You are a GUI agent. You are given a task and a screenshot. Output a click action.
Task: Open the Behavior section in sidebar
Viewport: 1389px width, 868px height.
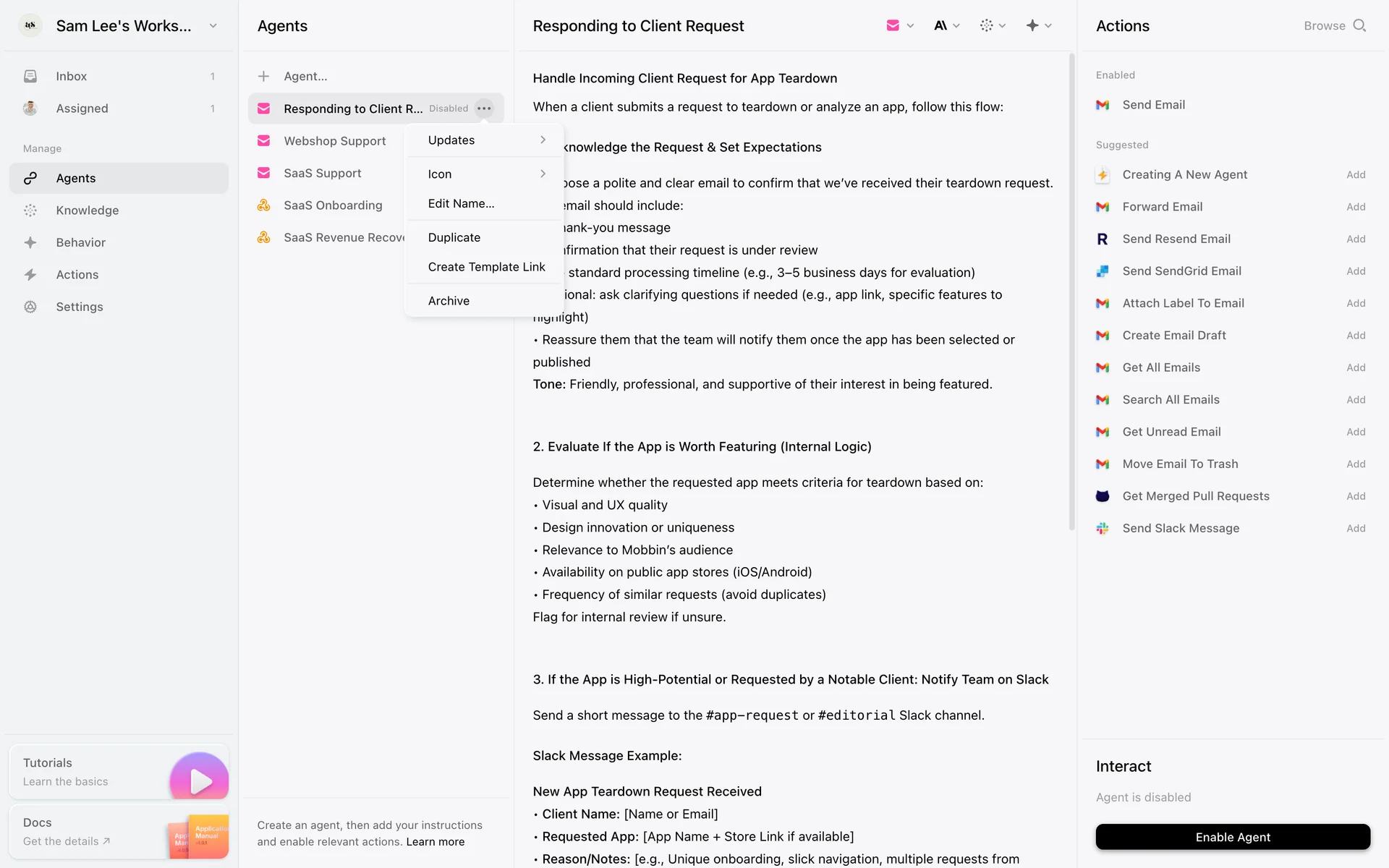[x=80, y=242]
